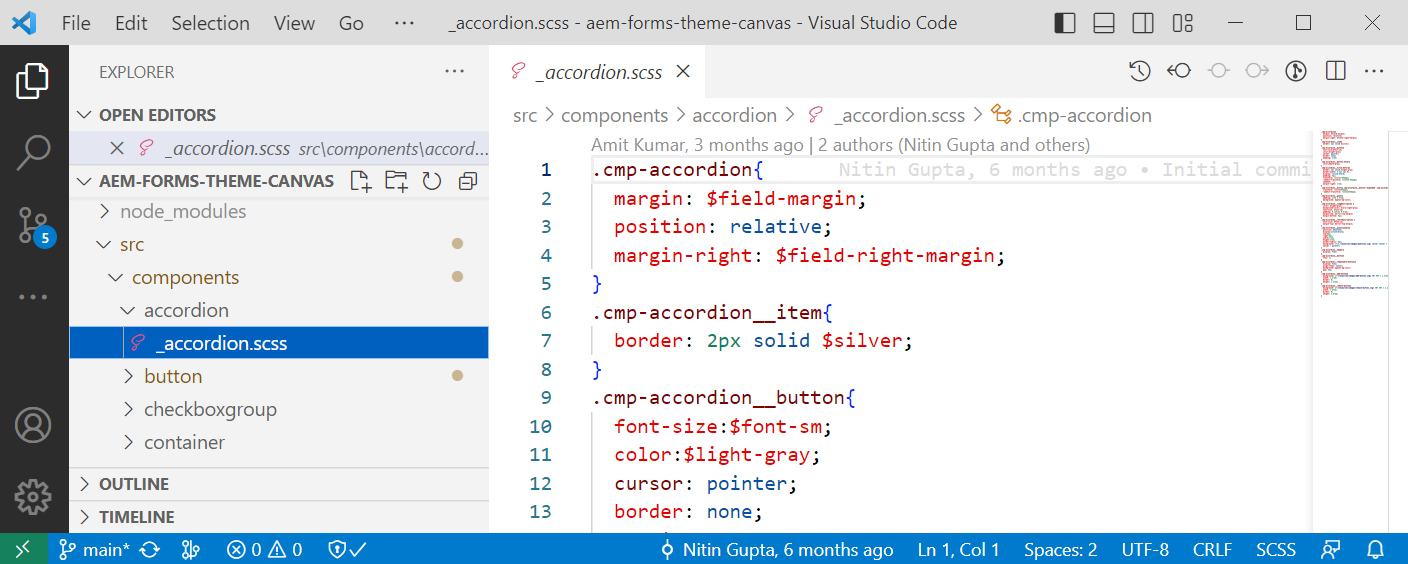
Task: Change language mode from SCSS
Action: coord(1275,549)
